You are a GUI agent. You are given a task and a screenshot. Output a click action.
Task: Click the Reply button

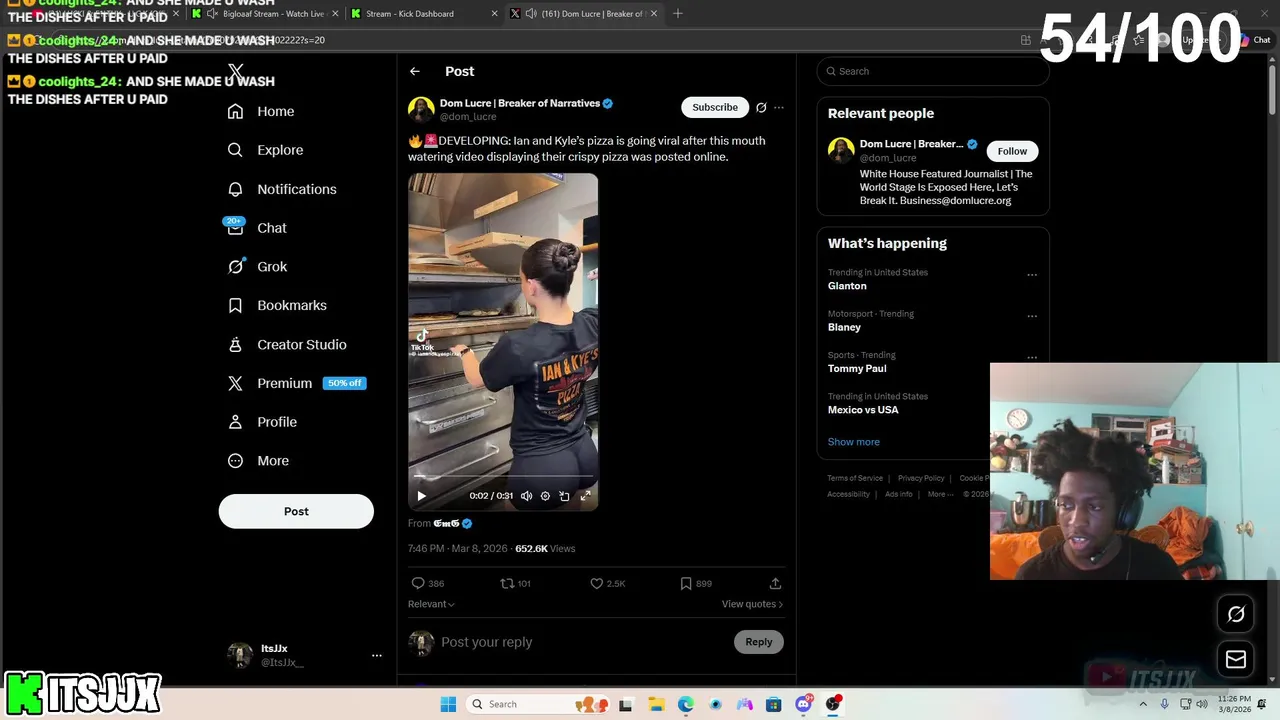pos(759,642)
